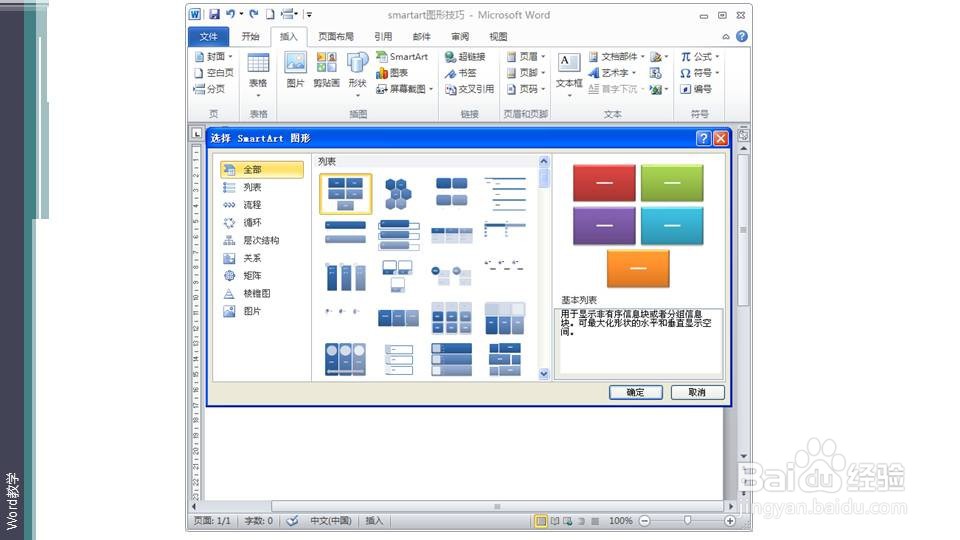The image size is (960, 540).
Task: Click the zoom slider handle
Action: click(x=688, y=520)
